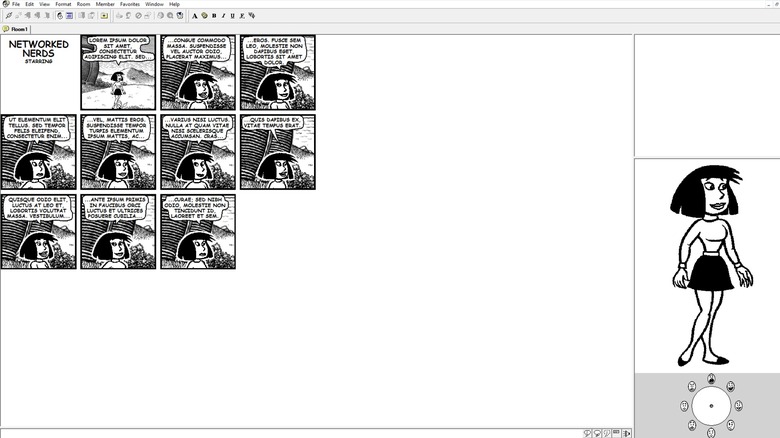Click the Action caption box button
The image size is (780, 438).
point(616,434)
